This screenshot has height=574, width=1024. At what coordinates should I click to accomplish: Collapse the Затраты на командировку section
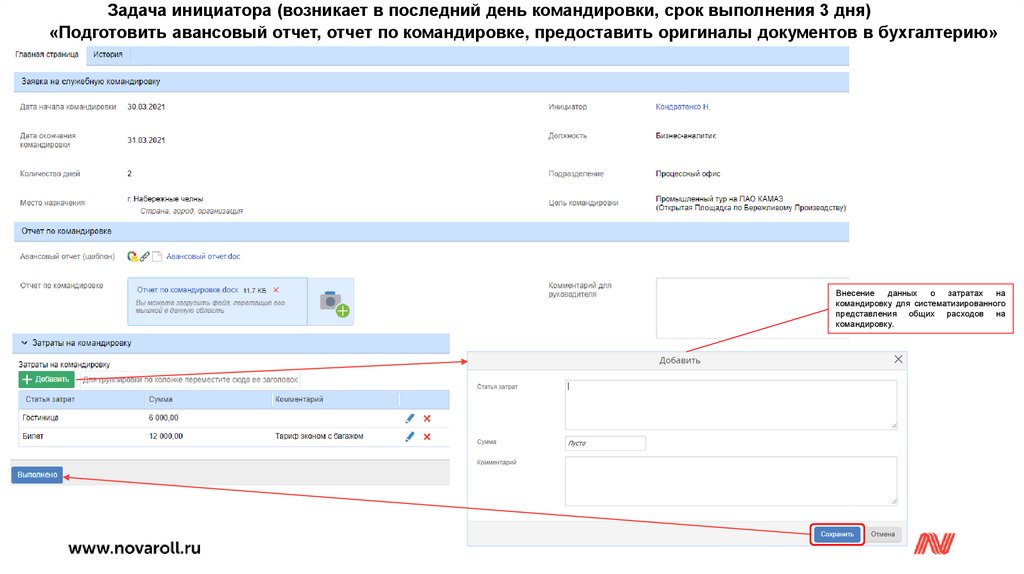[25, 343]
